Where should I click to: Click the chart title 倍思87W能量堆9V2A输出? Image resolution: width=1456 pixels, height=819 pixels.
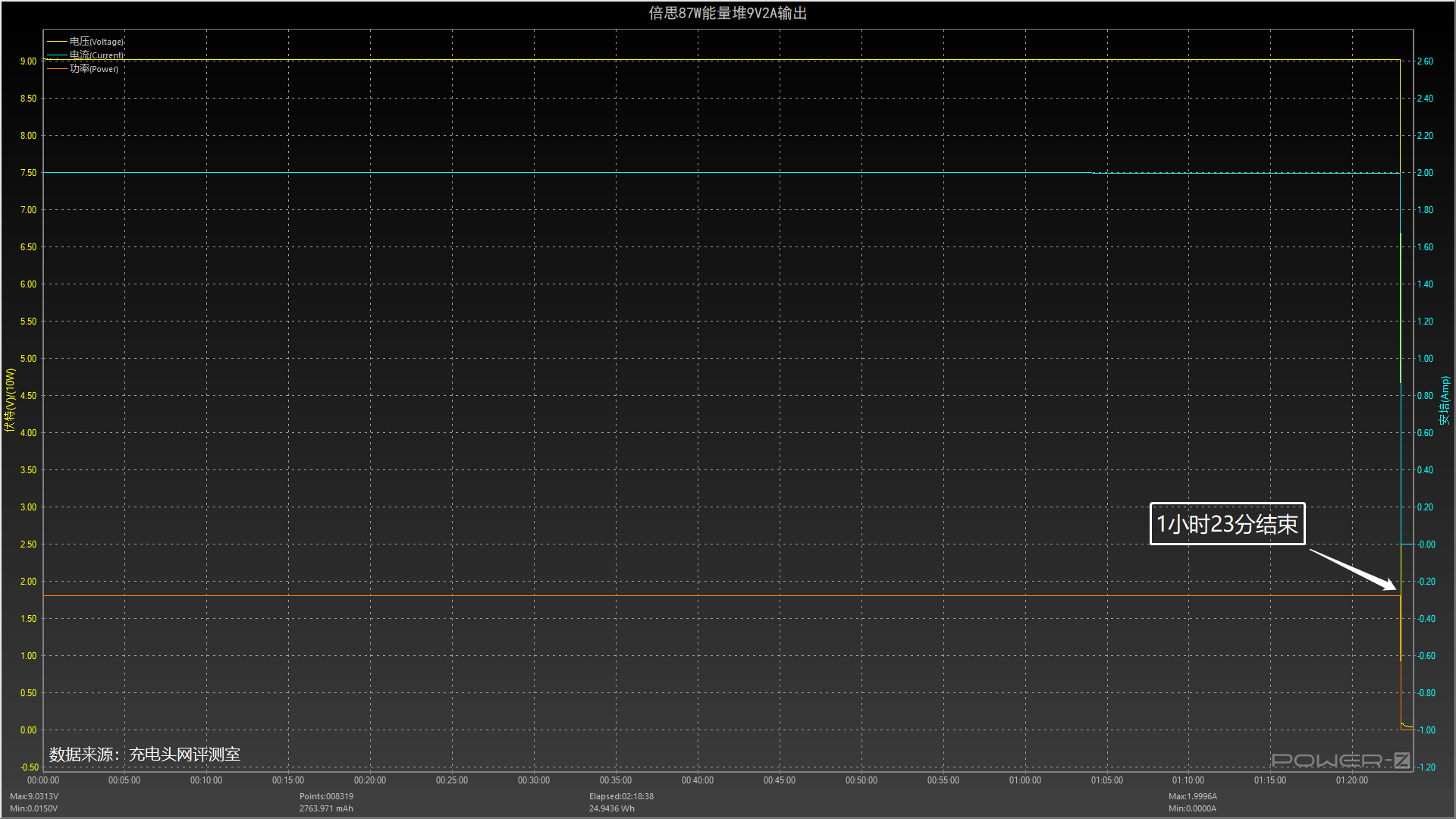coord(727,13)
